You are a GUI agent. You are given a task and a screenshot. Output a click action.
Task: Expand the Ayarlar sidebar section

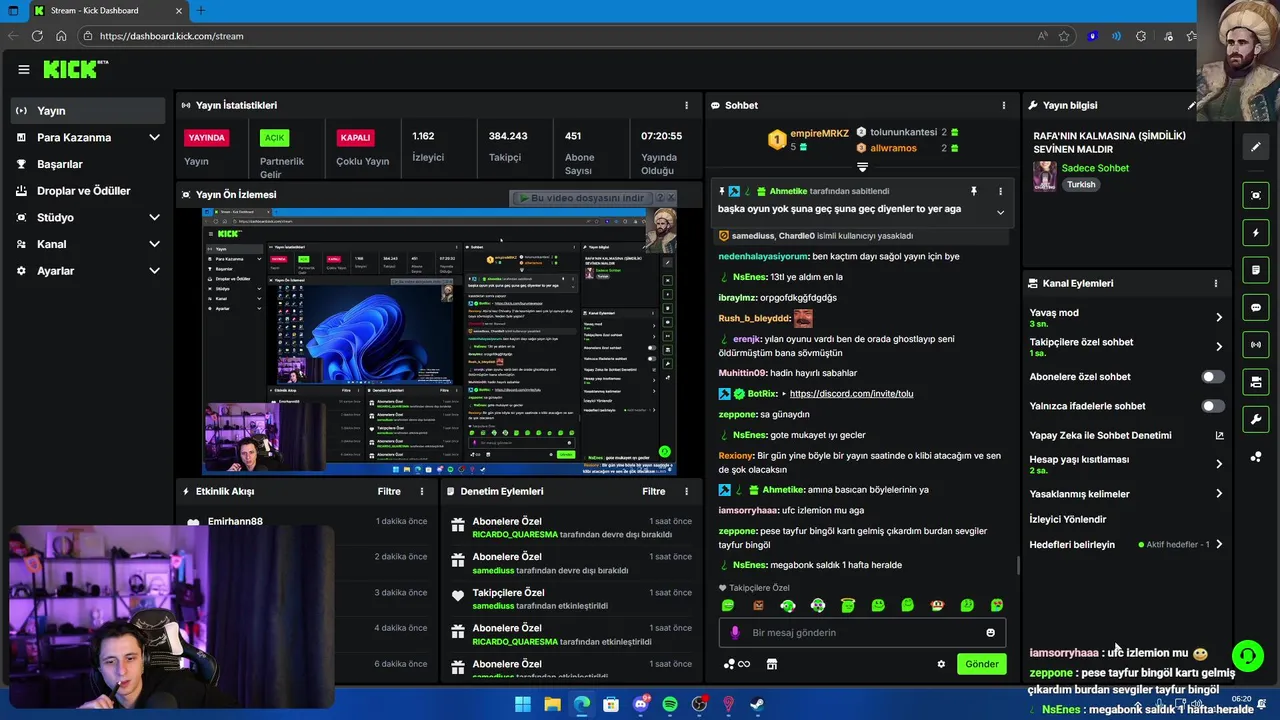click(x=154, y=271)
